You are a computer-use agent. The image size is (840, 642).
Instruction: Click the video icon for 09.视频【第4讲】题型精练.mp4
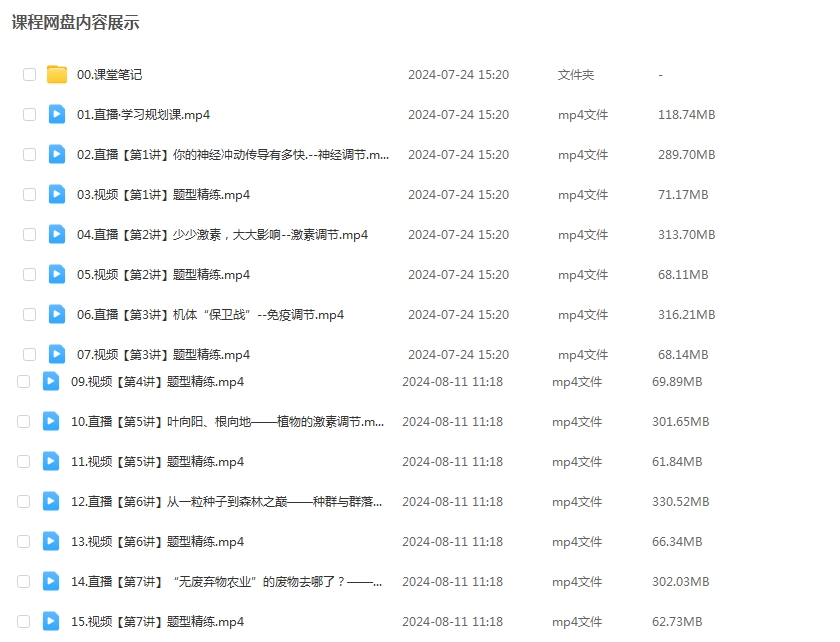[51, 382]
